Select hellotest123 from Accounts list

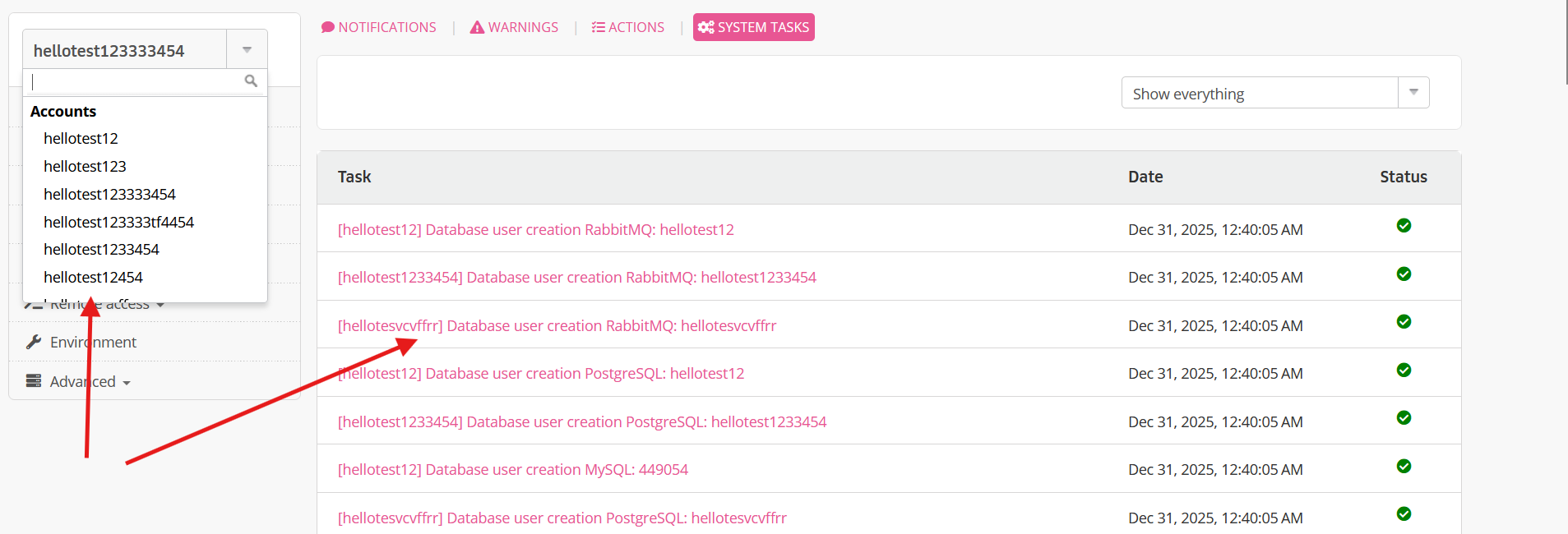tap(85, 167)
